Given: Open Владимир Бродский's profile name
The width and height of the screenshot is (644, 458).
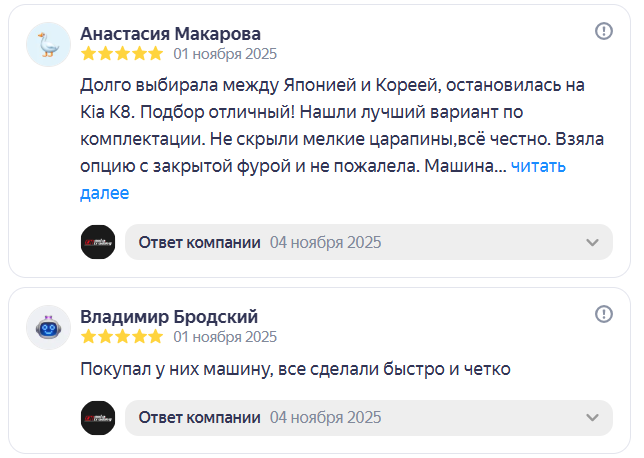Looking at the screenshot, I should click(x=169, y=317).
